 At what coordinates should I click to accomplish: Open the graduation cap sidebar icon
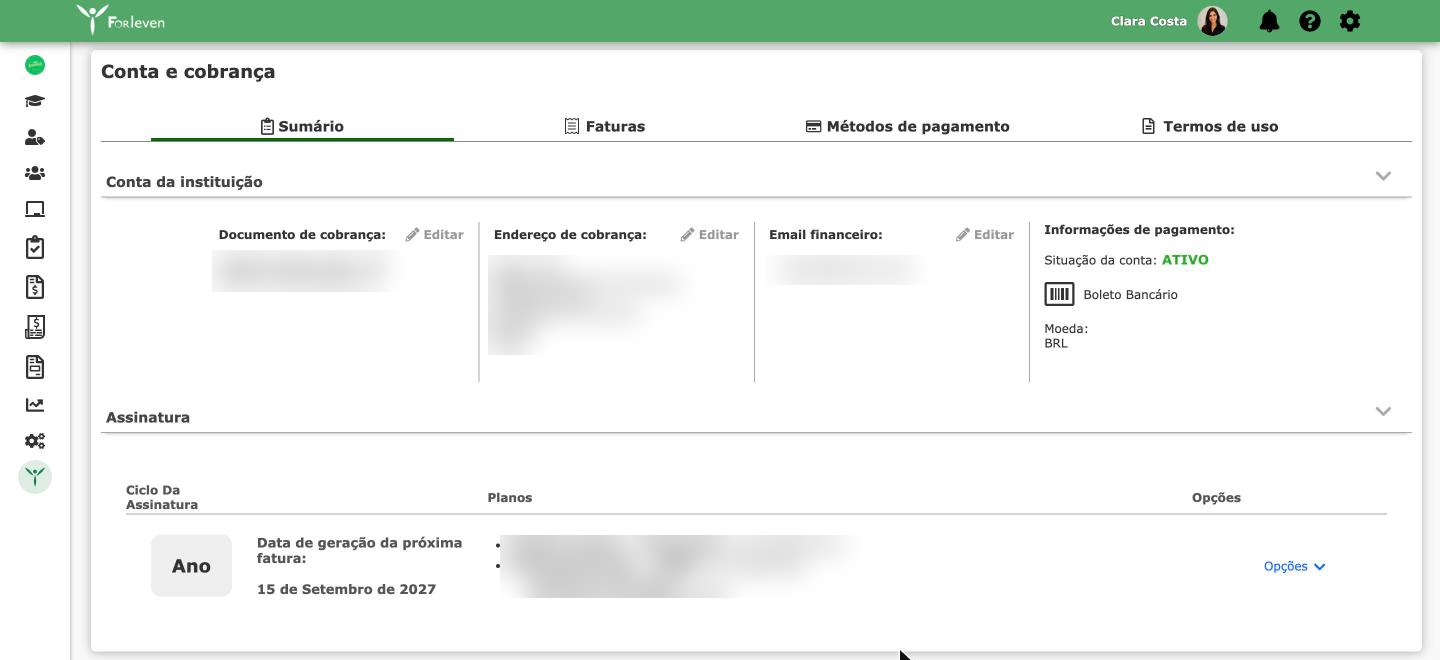tap(35, 101)
